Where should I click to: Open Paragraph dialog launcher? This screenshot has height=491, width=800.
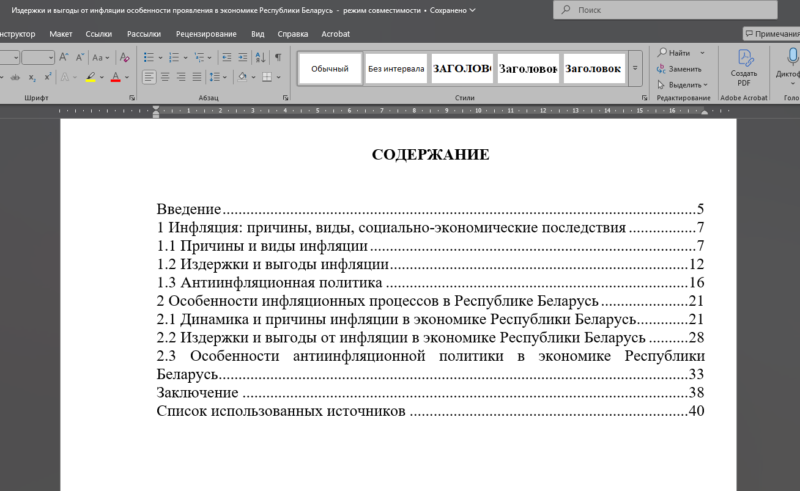point(286,97)
